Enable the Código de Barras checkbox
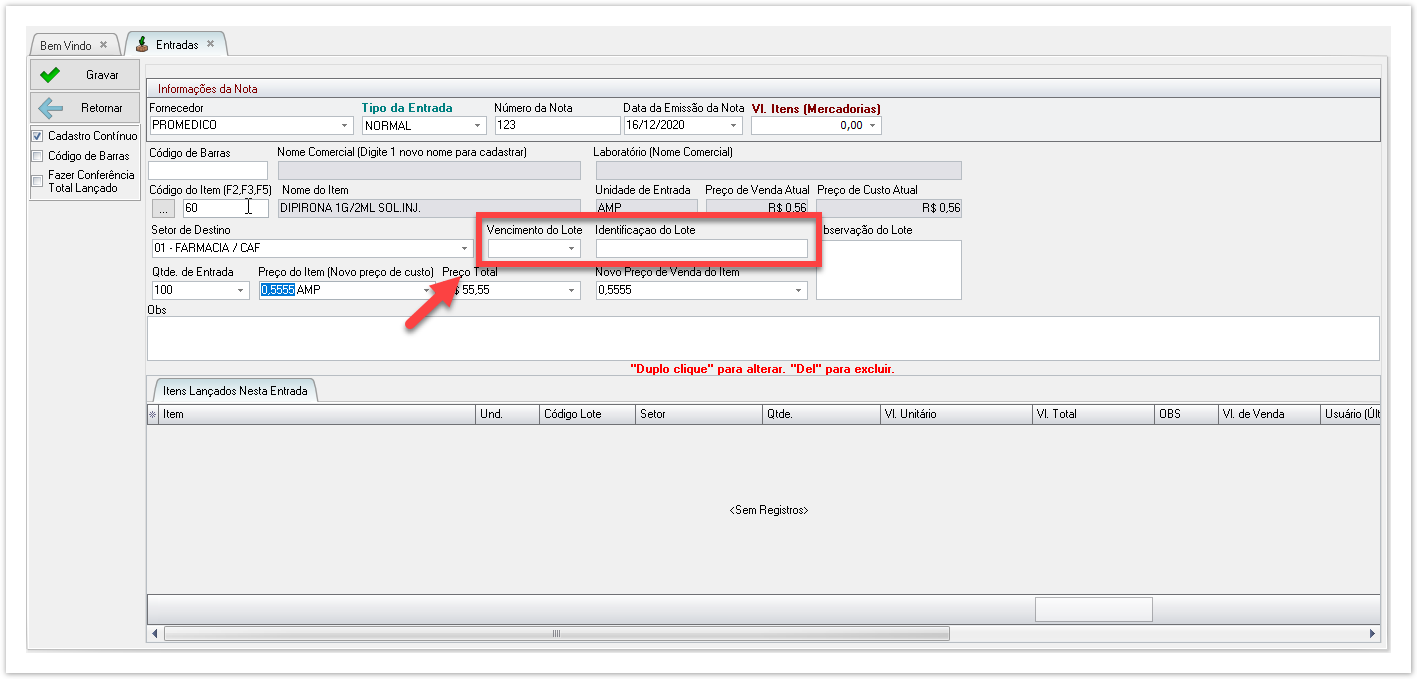 point(37,156)
